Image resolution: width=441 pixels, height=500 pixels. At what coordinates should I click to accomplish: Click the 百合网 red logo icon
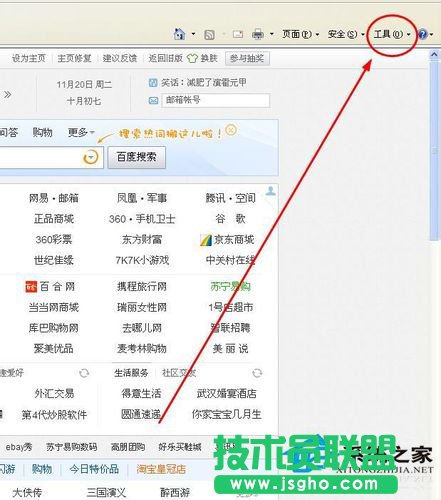click(31, 286)
